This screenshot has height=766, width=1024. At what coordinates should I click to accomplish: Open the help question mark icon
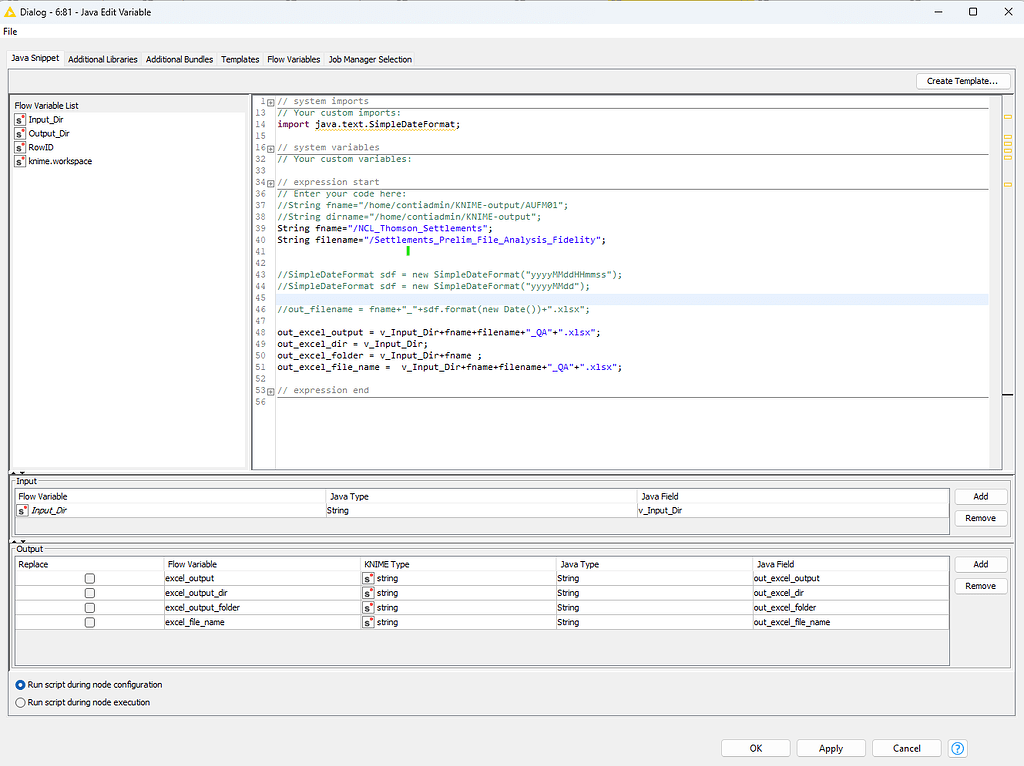(957, 748)
